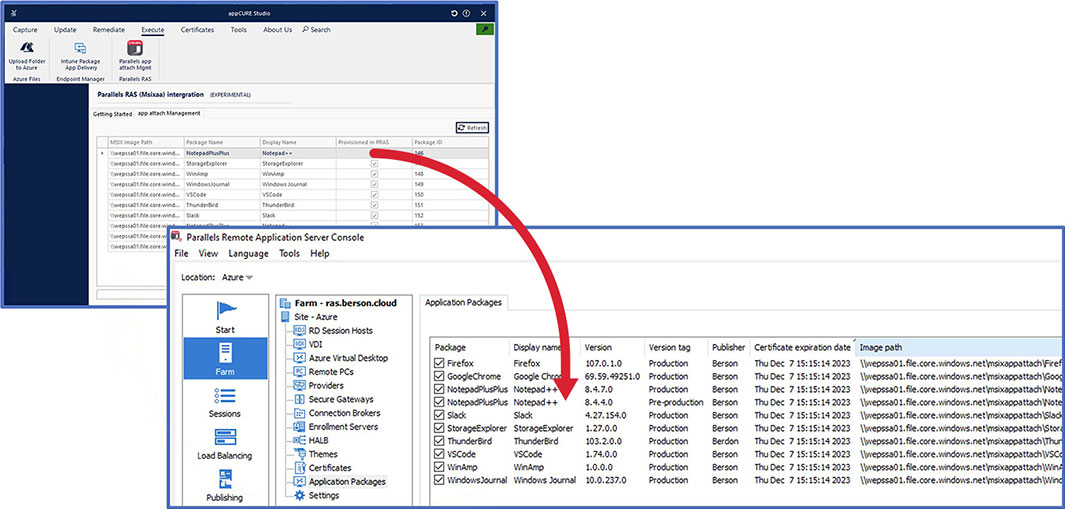Uncheck ThunderBird package checkbox in RAS

(439, 441)
